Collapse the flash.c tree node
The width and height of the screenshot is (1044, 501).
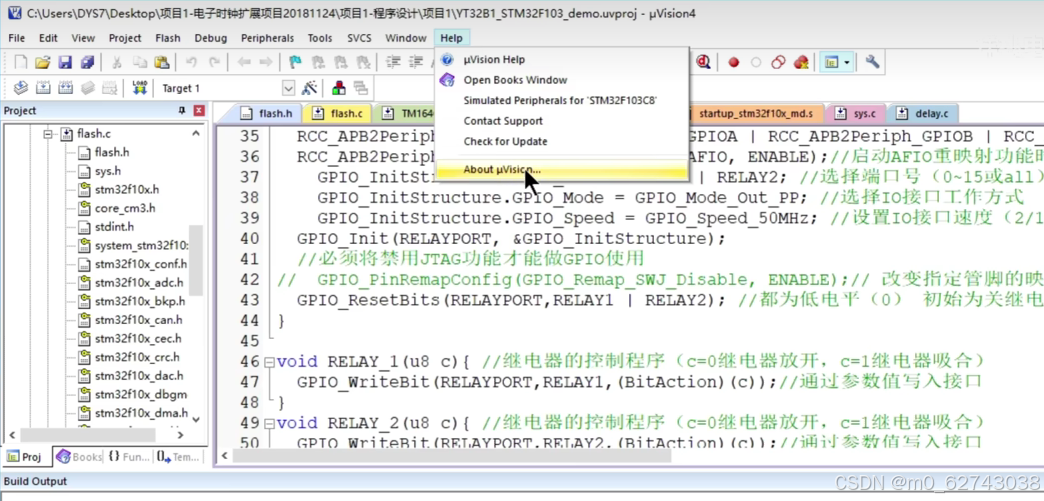tap(48, 134)
